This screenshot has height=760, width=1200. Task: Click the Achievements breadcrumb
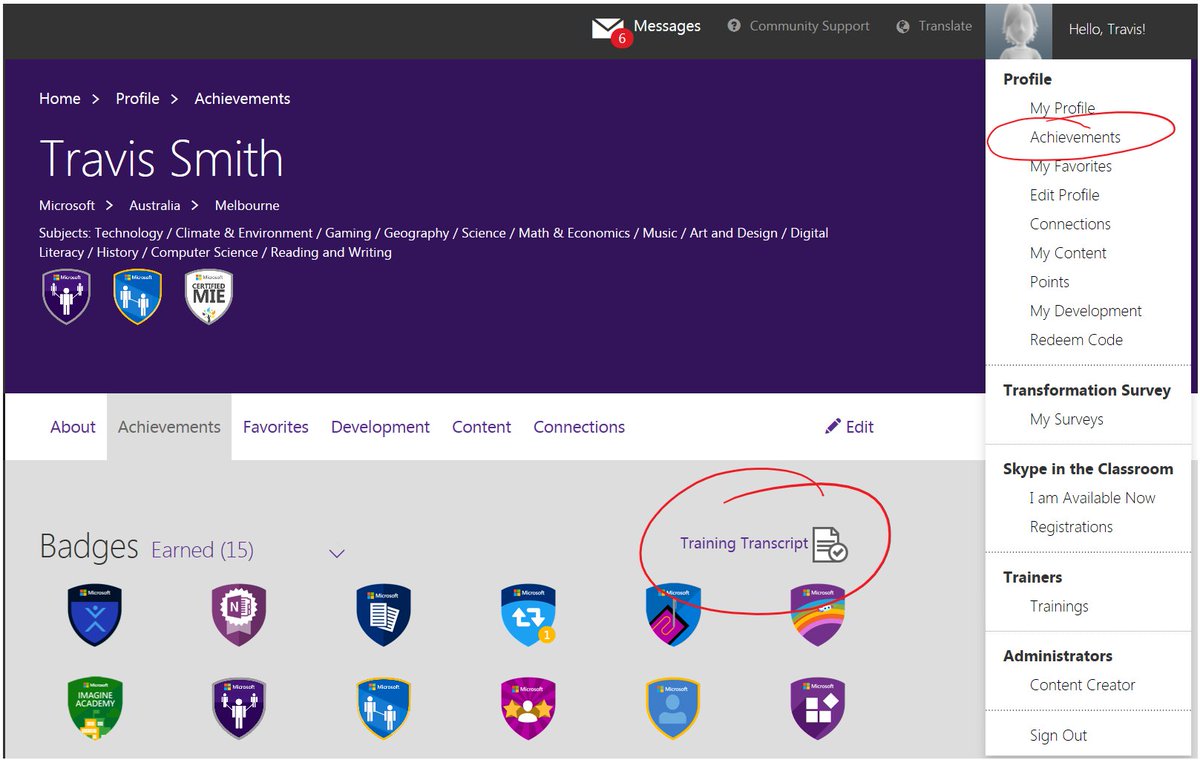click(x=243, y=98)
